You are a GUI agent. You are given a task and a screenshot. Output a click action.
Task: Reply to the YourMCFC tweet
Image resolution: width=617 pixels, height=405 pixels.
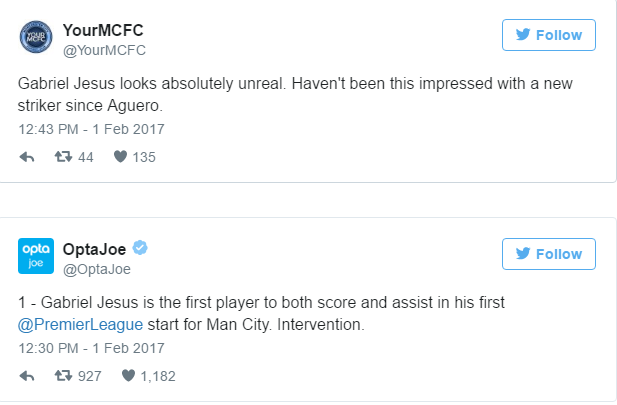27,157
